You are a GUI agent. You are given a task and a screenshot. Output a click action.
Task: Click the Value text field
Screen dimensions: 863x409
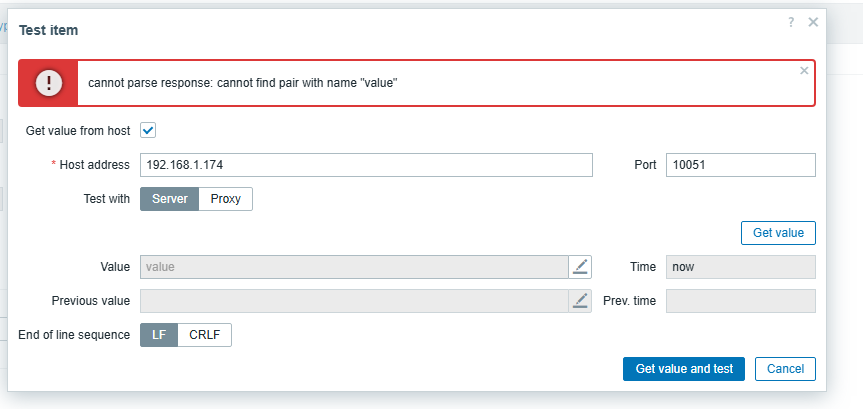click(354, 267)
